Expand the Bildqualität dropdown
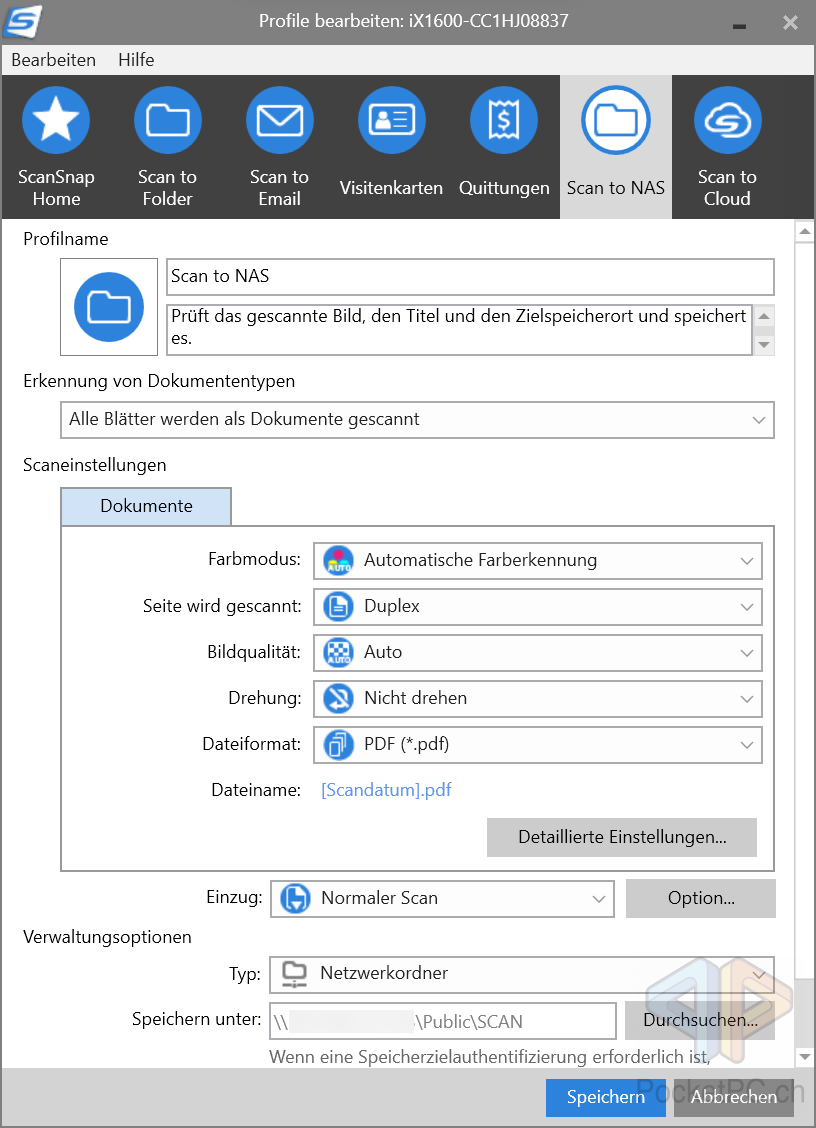The height and width of the screenshot is (1128, 816). click(x=538, y=652)
